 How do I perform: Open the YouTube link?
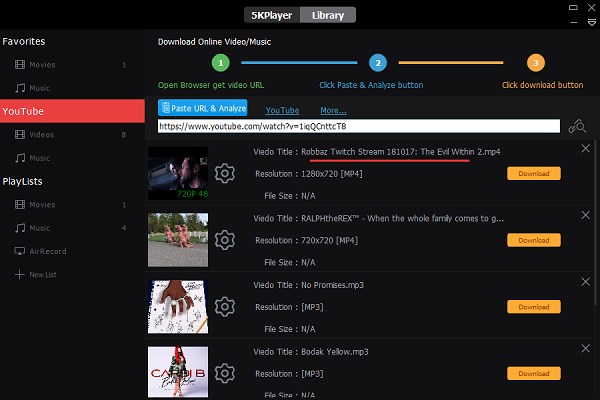(x=282, y=110)
